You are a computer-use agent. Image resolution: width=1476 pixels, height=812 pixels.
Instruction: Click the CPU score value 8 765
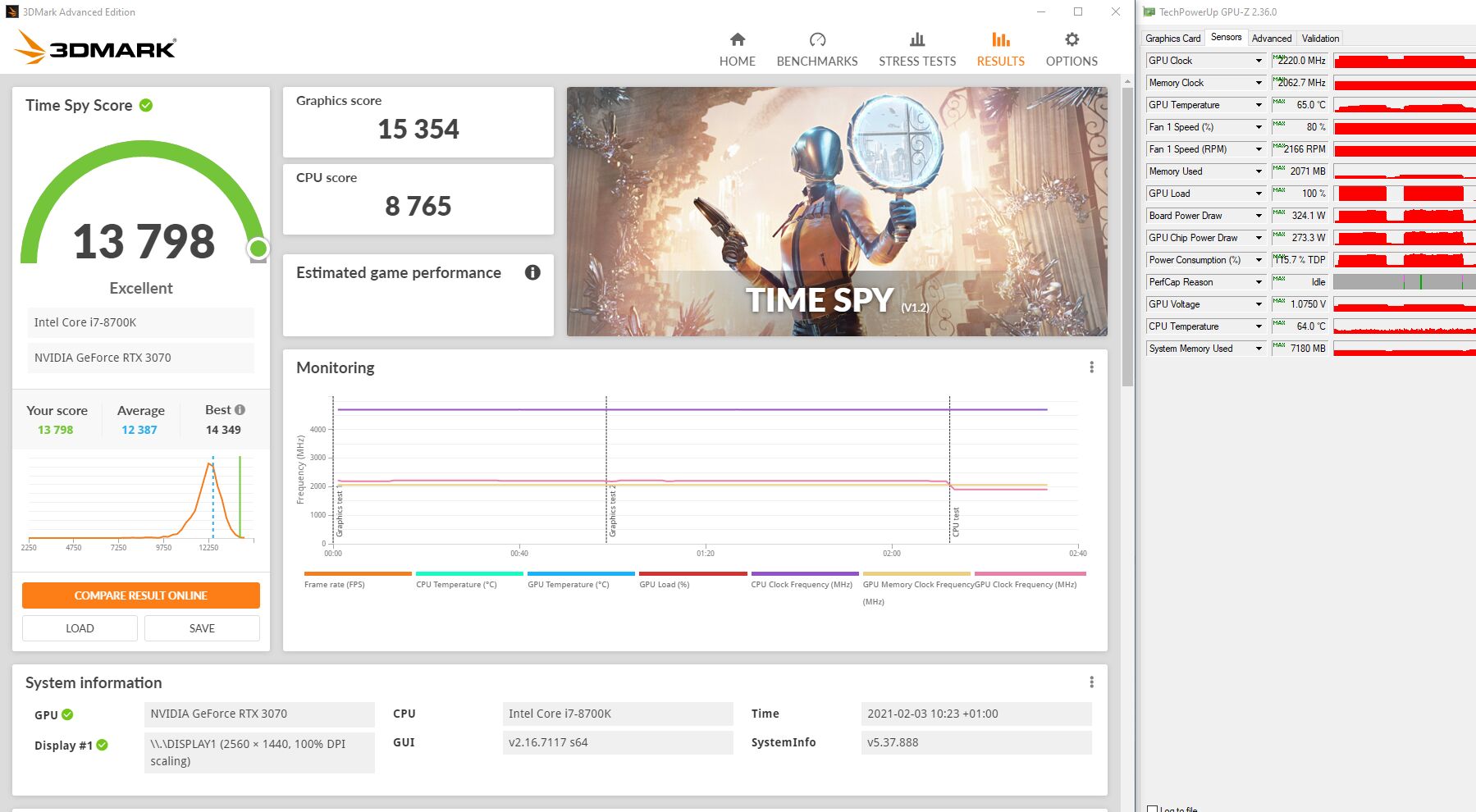click(x=418, y=206)
